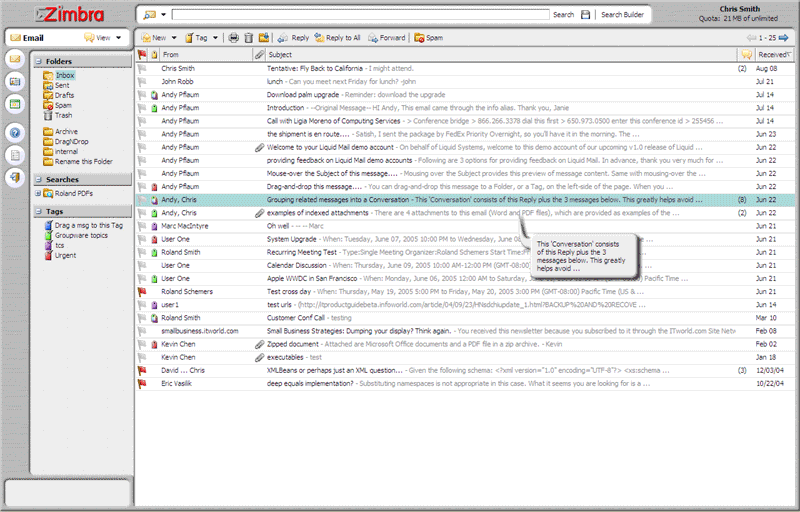Click the last sidebar icon below Options
The width and height of the screenshot is (800, 512).
(x=15, y=178)
